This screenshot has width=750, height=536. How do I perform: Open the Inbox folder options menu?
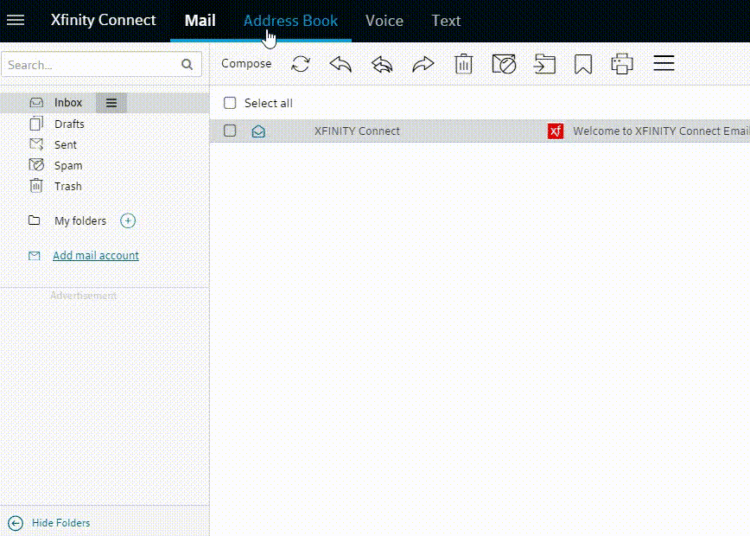(111, 103)
